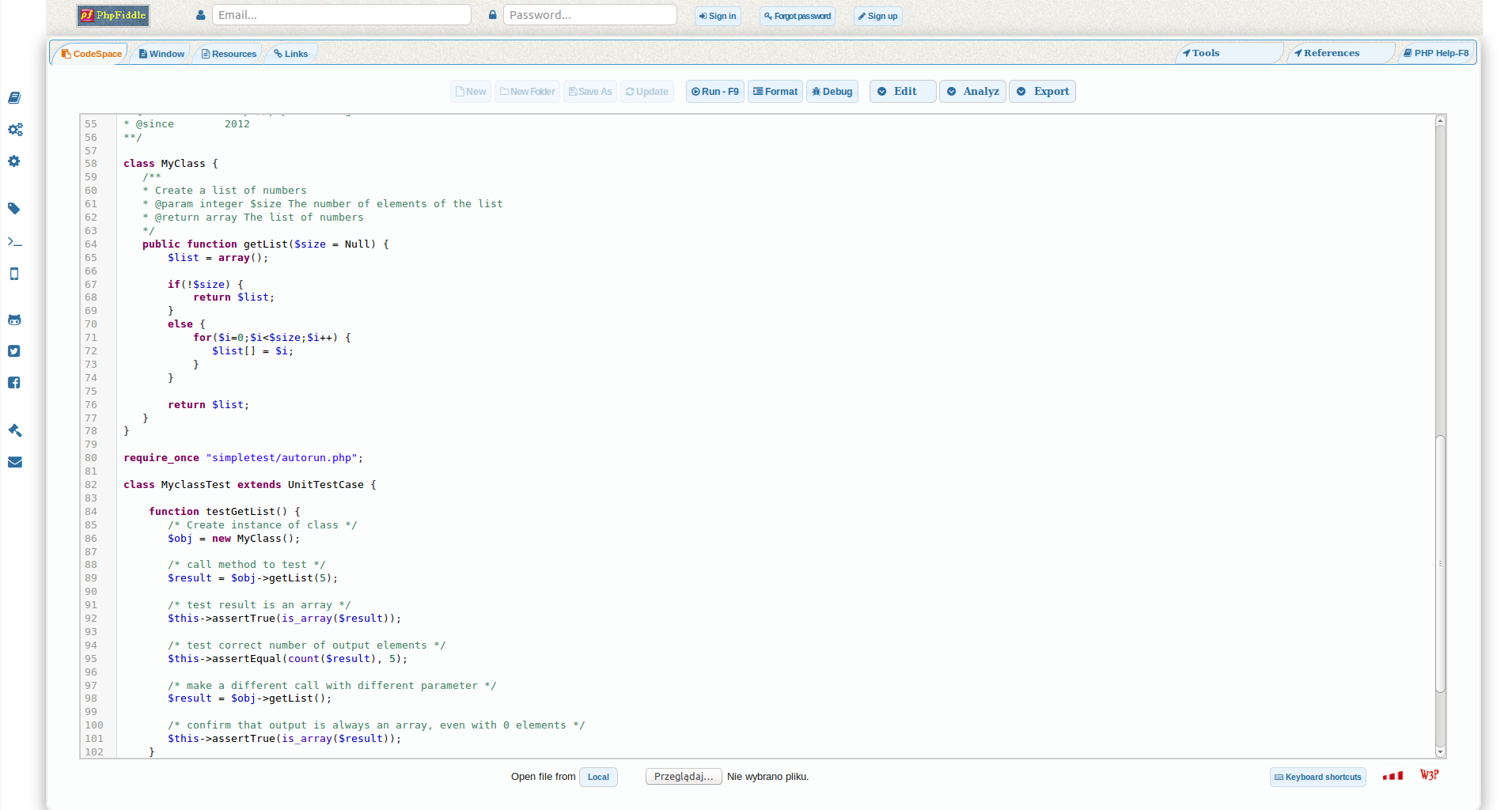1512x810 pixels.
Task: Expand the Edit dropdown menu
Action: [903, 92]
